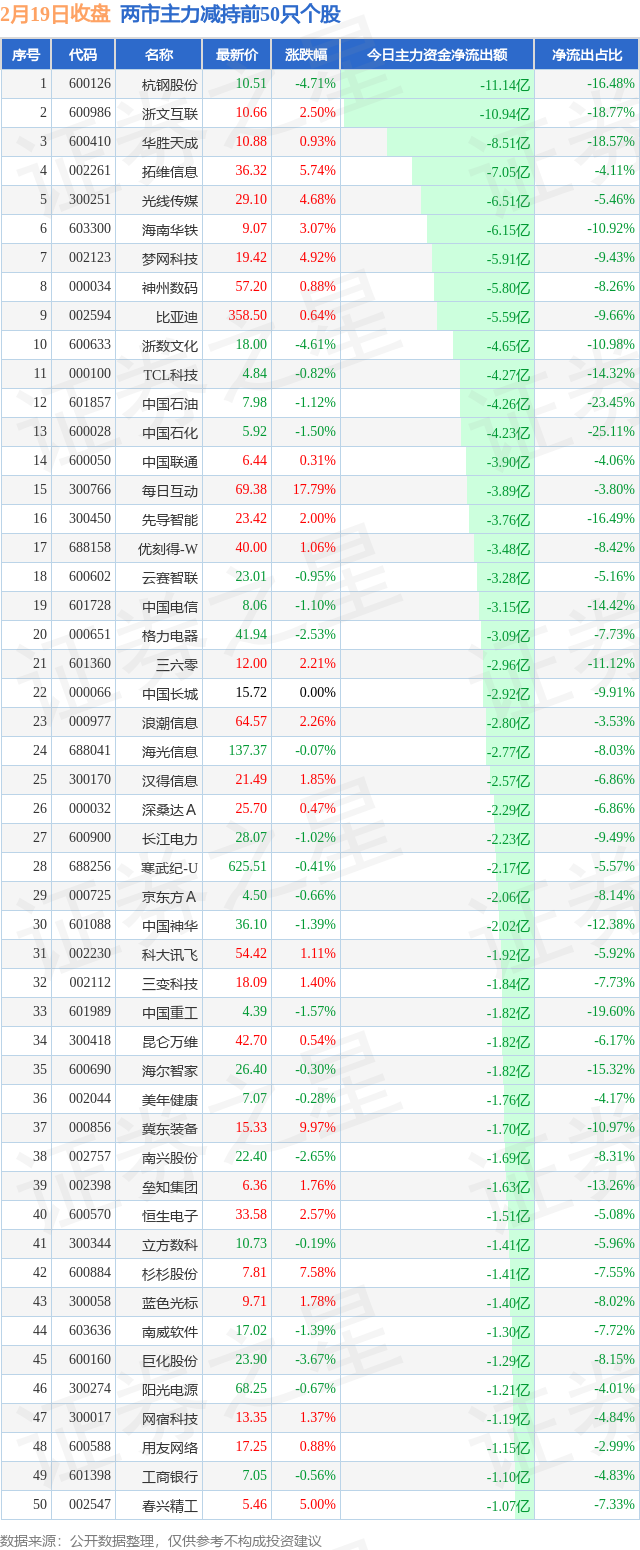Click stock code 600410

(x=91, y=142)
